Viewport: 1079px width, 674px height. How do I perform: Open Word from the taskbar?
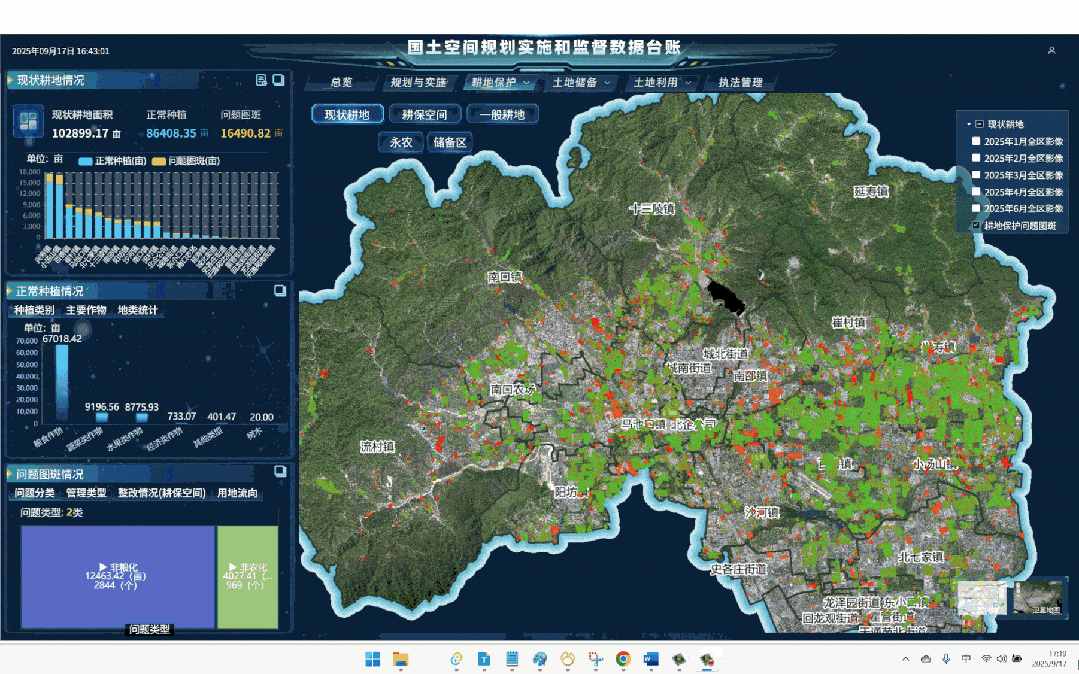[x=651, y=659]
